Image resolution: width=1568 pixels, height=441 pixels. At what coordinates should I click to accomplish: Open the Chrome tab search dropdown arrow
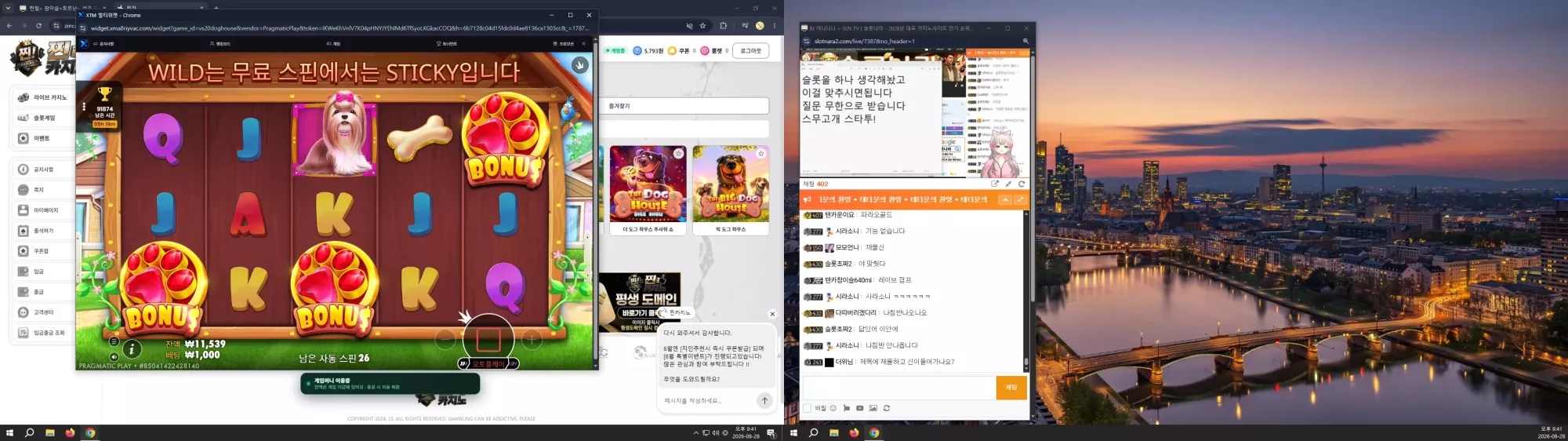tap(8, 8)
